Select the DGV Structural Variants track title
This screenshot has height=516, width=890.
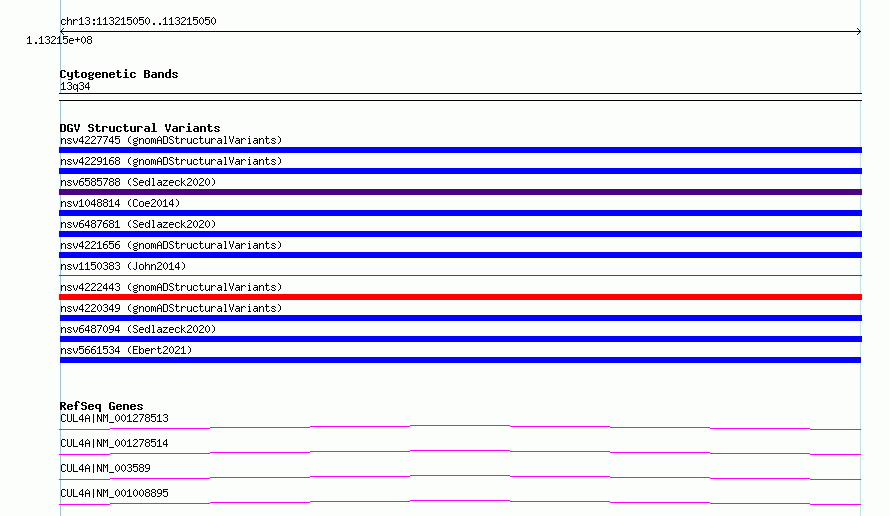click(140, 128)
